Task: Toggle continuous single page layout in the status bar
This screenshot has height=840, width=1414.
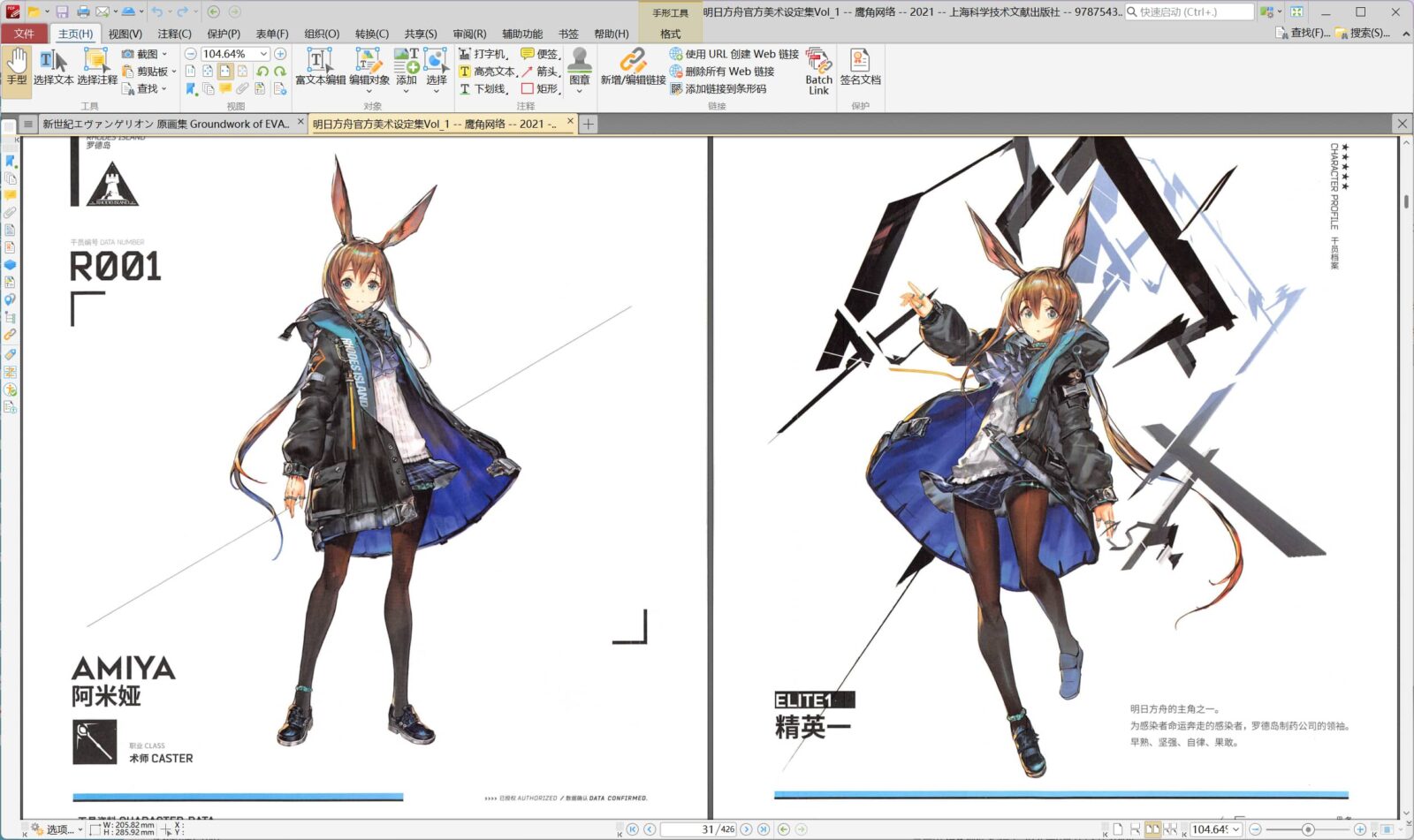Action: click(1135, 829)
